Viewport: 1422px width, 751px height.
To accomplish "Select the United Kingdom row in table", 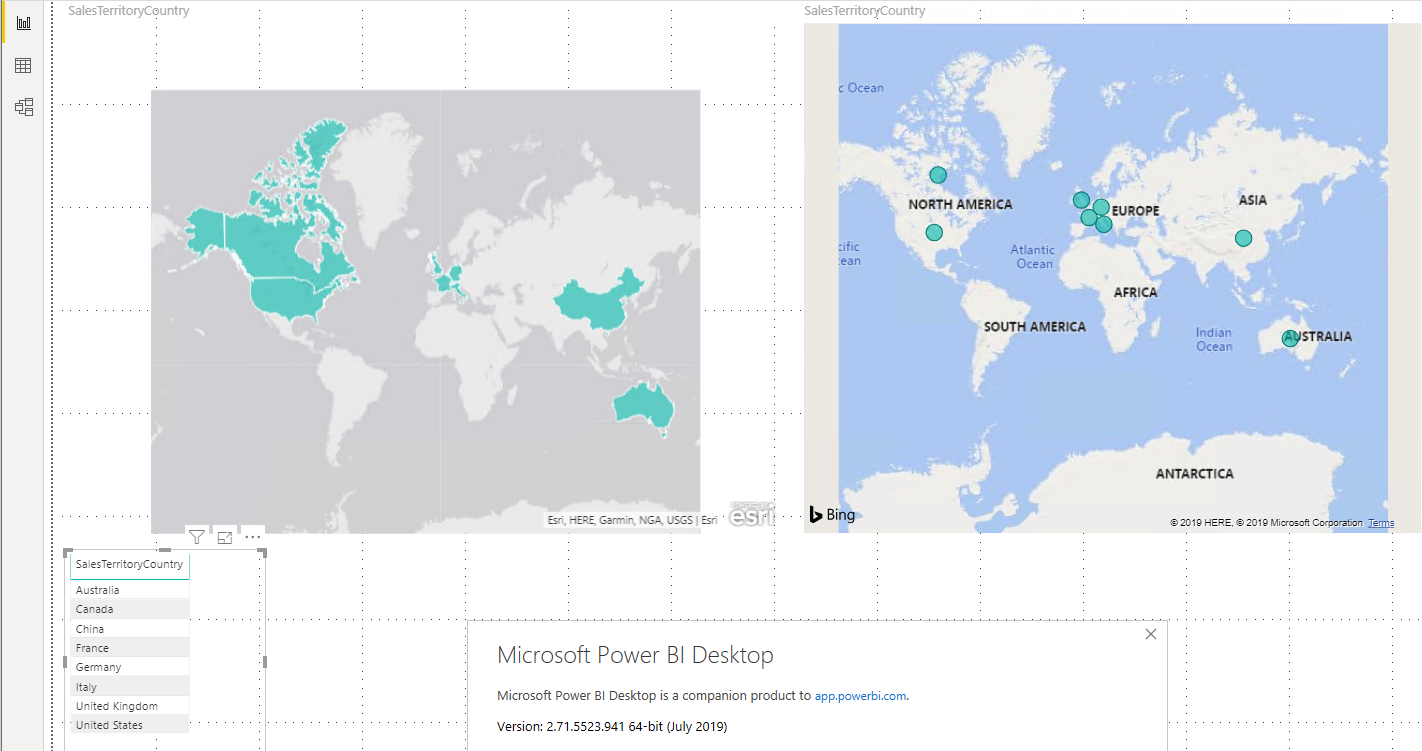I will tap(129, 706).
